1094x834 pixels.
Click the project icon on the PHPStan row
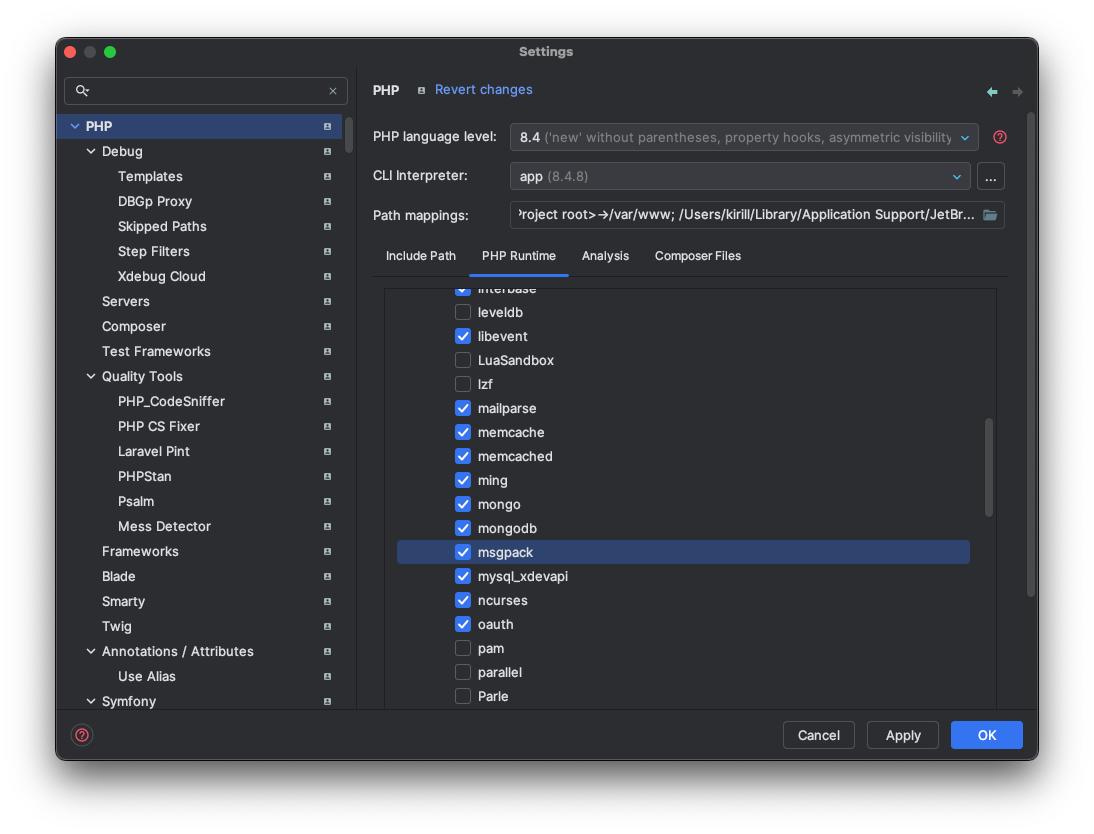tap(327, 476)
